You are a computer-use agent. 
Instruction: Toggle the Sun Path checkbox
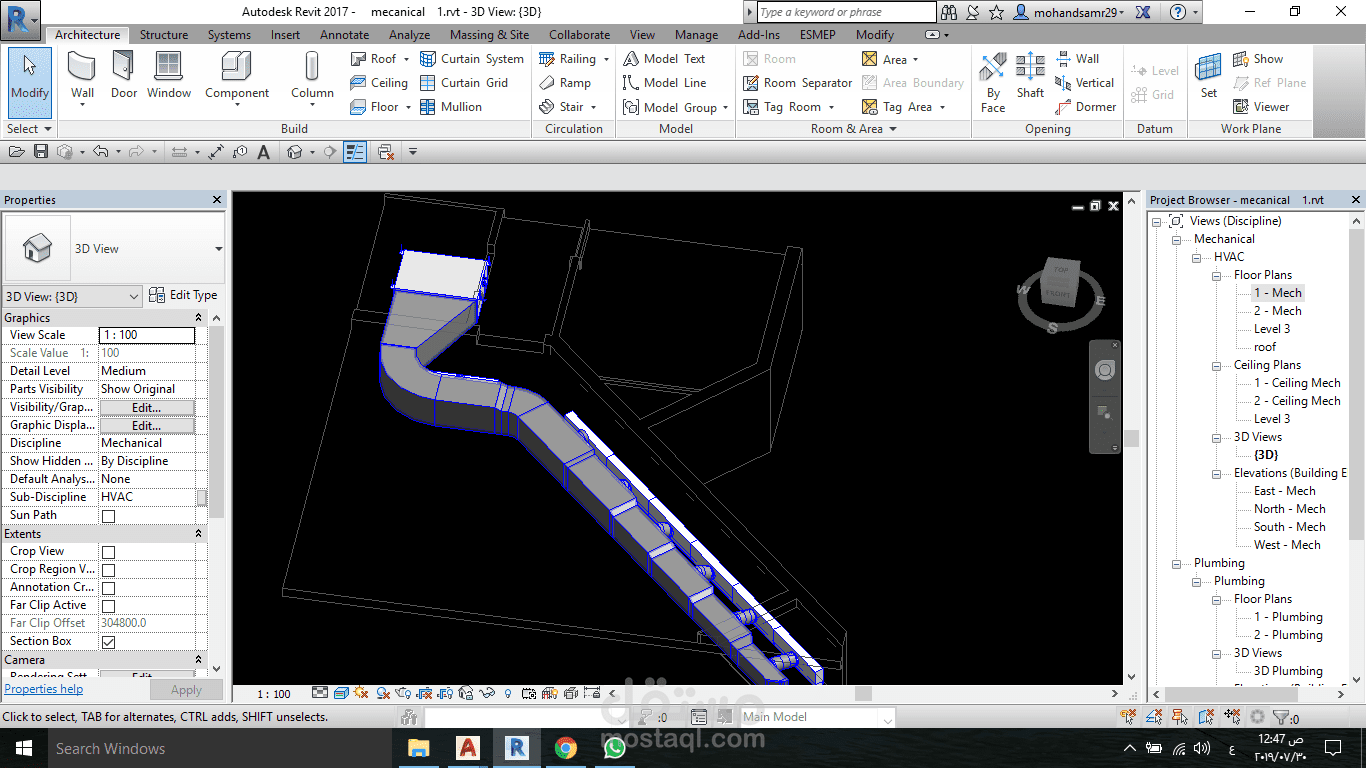tap(108, 516)
